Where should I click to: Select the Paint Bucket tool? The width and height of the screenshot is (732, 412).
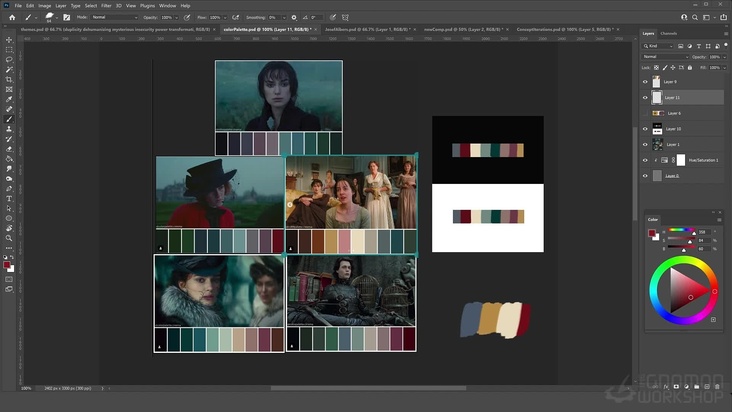pyautogui.click(x=9, y=159)
